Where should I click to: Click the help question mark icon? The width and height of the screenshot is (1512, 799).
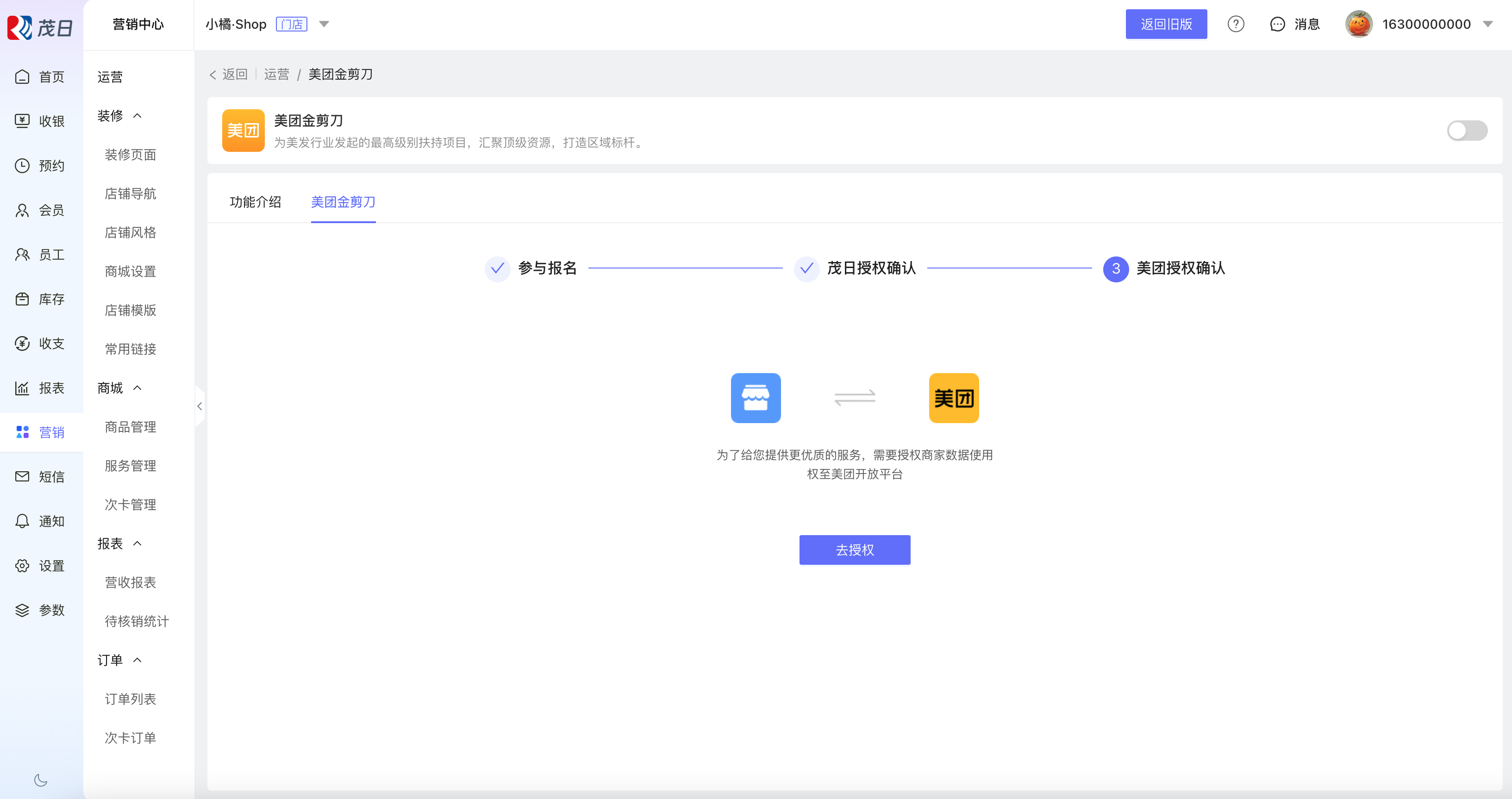tap(1236, 24)
